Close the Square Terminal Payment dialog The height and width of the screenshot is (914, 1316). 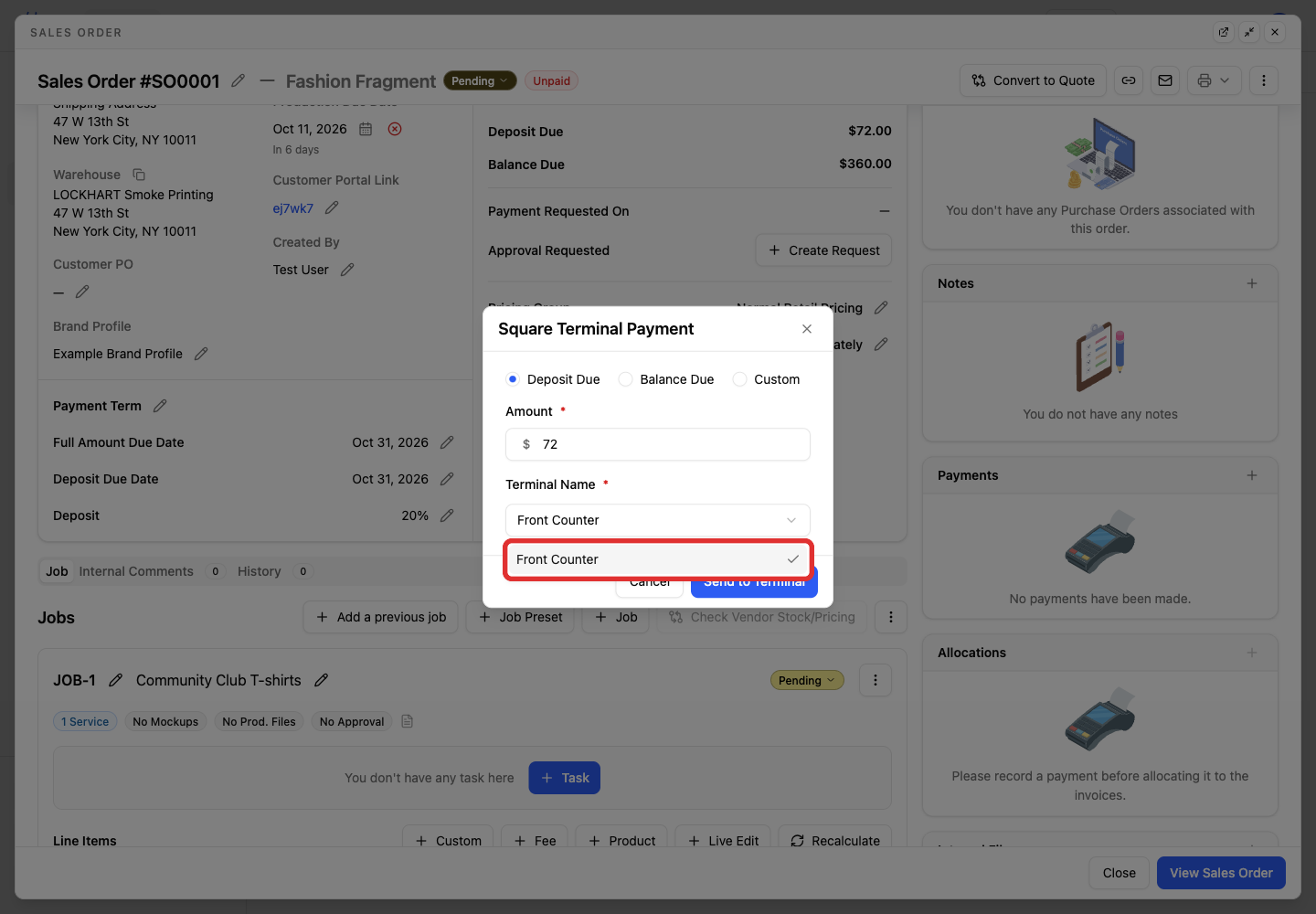807,329
